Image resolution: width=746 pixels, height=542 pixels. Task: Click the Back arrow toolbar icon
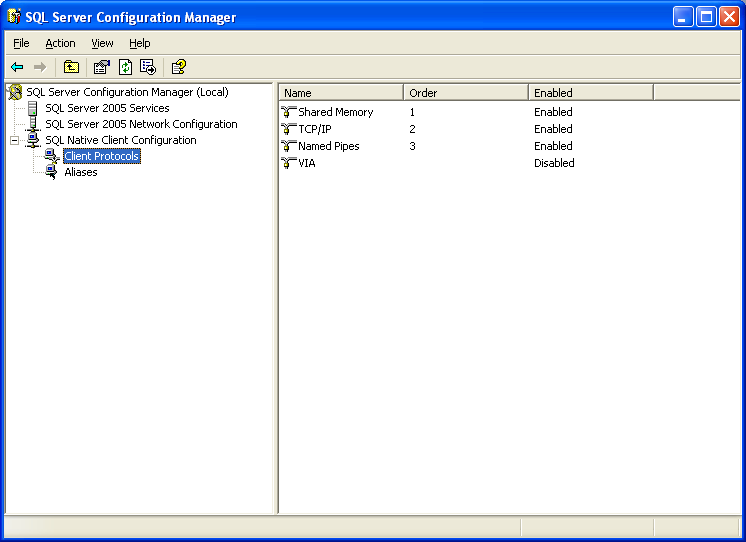click(x=17, y=67)
